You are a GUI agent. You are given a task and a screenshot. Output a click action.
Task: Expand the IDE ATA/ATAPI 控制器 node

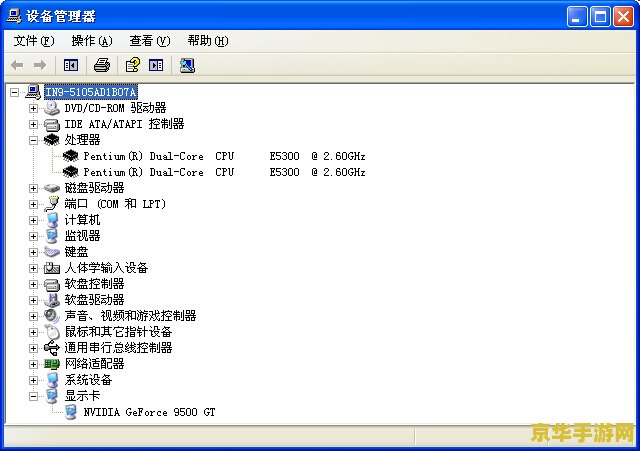(x=33, y=124)
